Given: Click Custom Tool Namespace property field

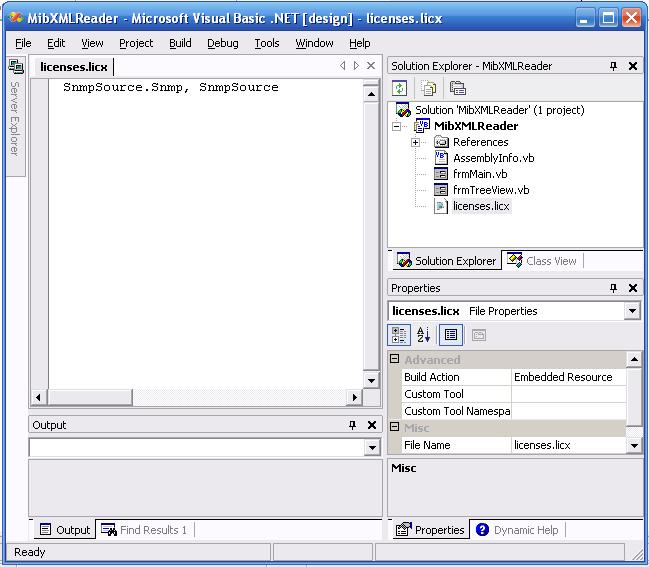Looking at the screenshot, I should [x=568, y=411].
